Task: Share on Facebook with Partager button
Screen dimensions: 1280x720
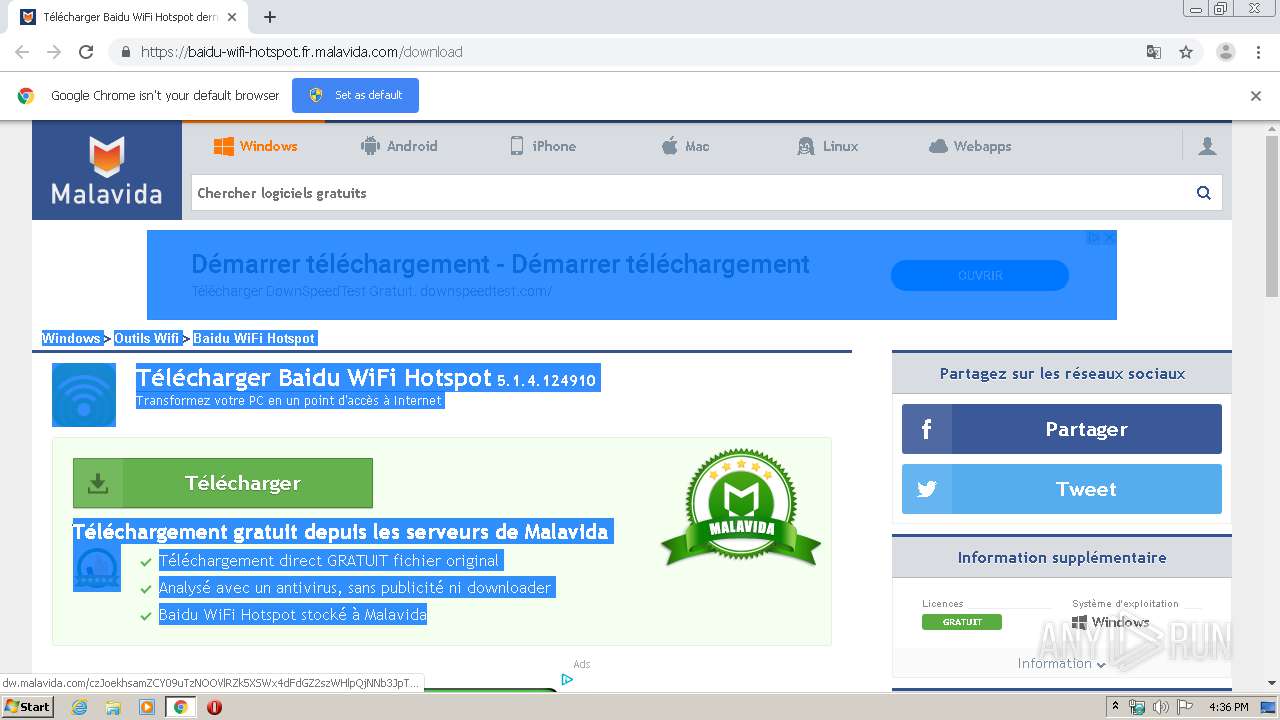Action: pos(1062,429)
